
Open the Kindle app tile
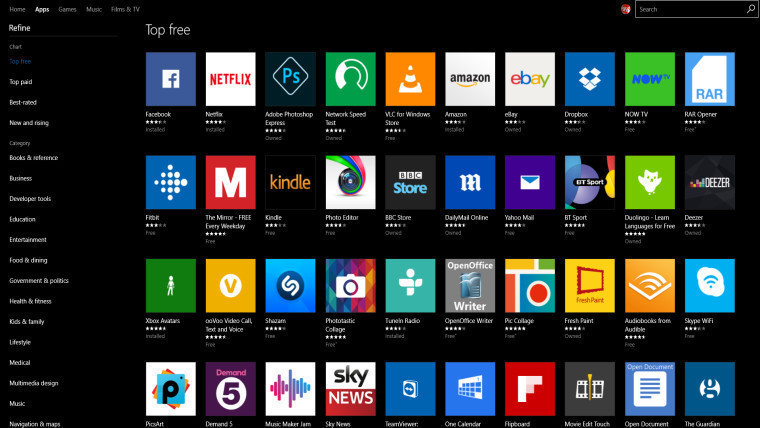click(x=290, y=182)
